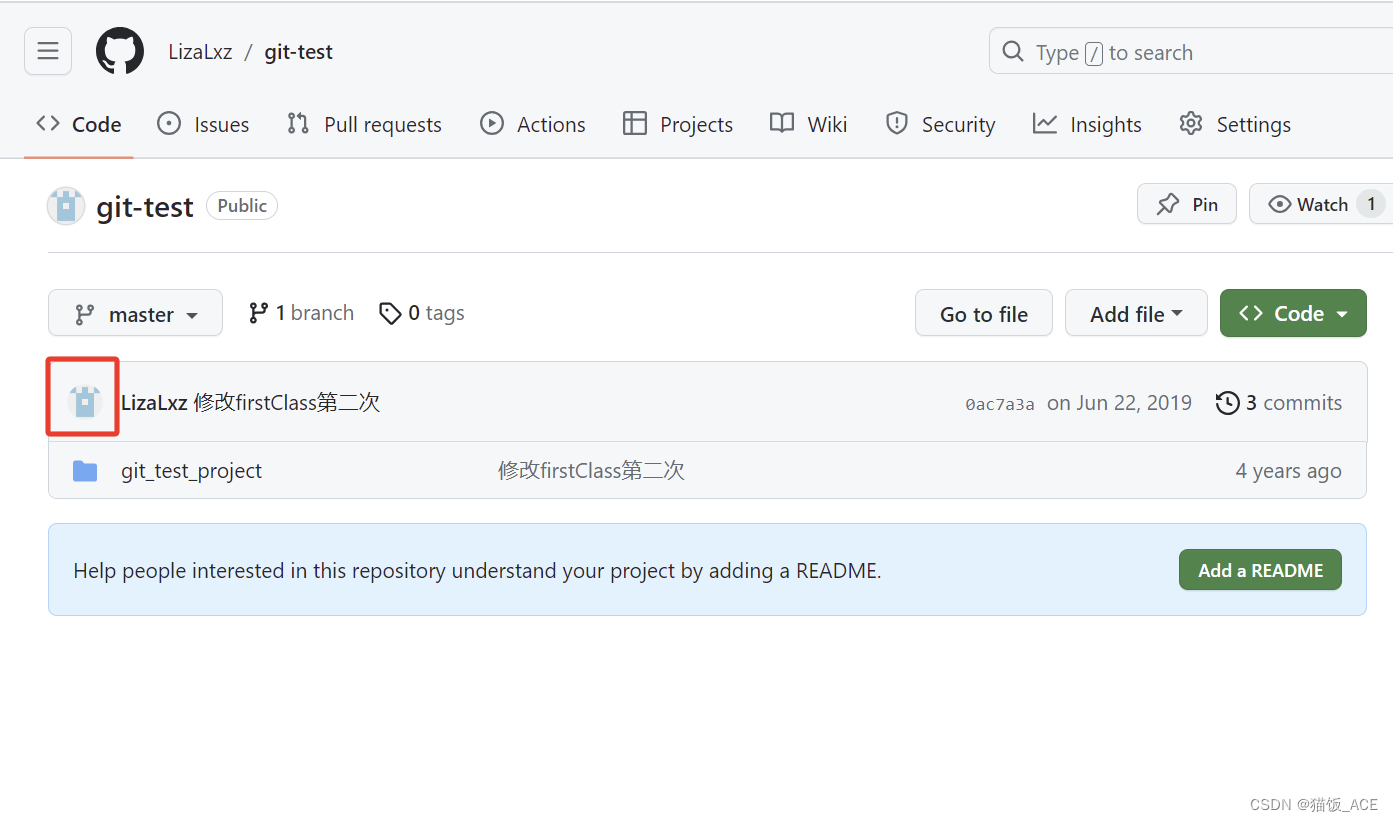Click the 'Add a README' button
Image resolution: width=1393 pixels, height=822 pixels.
(x=1260, y=570)
